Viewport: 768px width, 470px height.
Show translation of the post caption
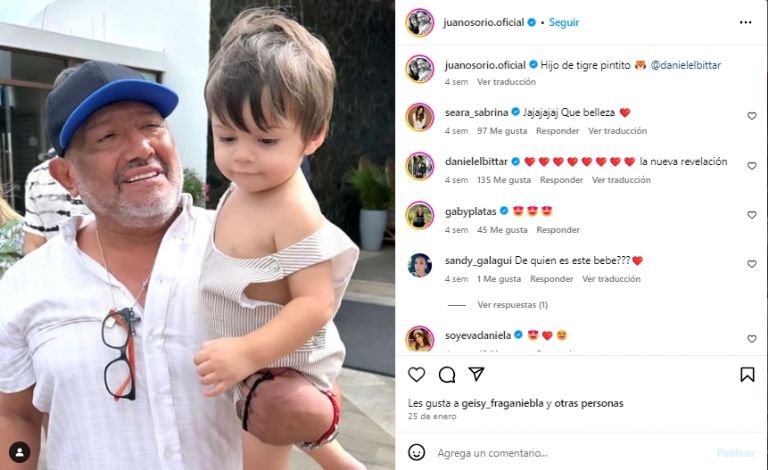click(506, 82)
